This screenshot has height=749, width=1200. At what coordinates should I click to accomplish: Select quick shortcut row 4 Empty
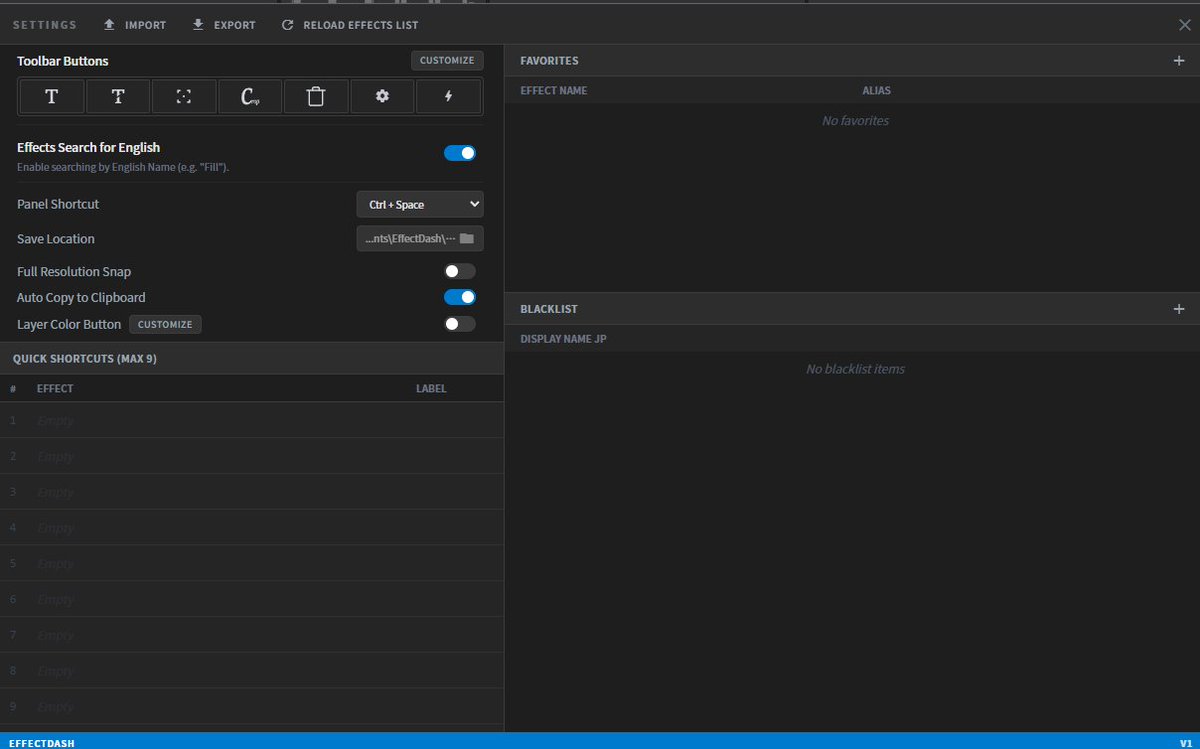252,527
